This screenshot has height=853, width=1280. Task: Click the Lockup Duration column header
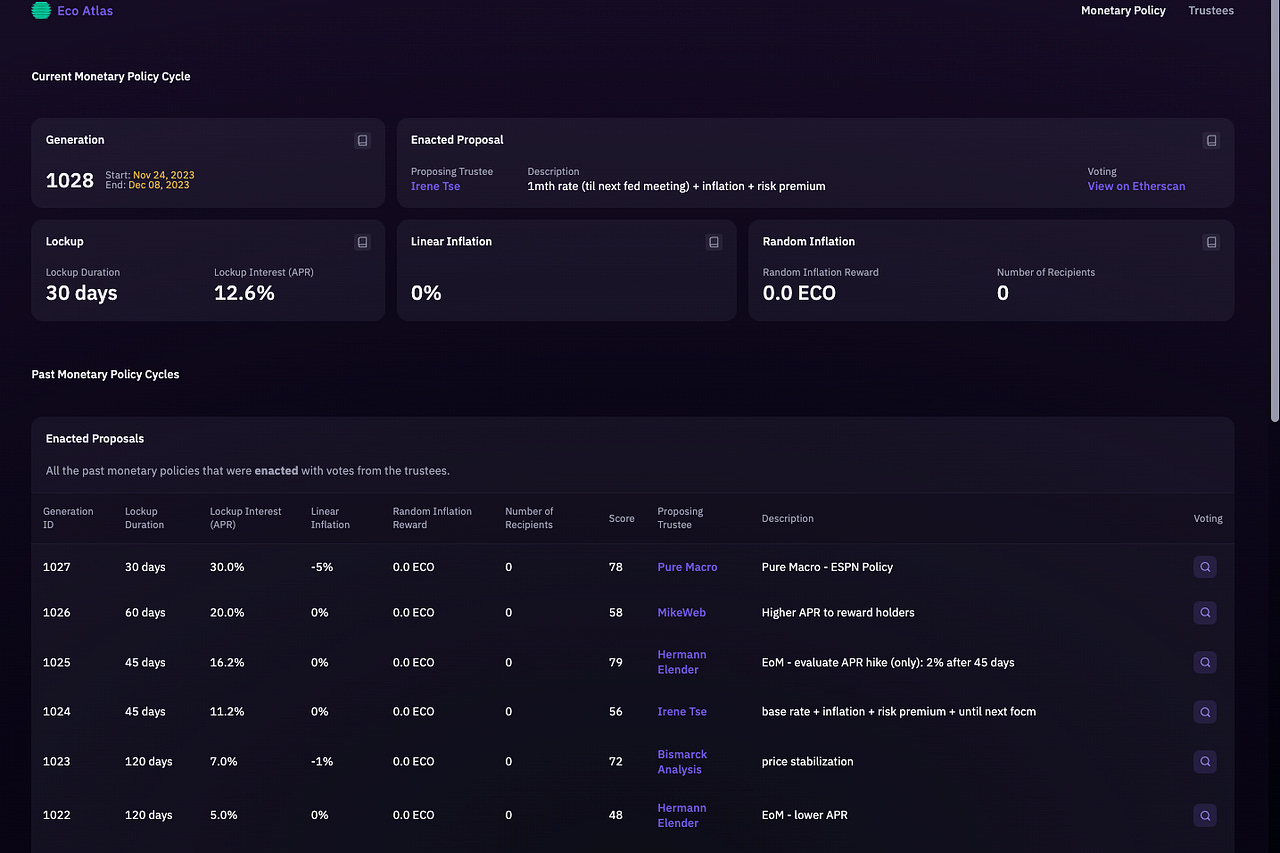click(145, 518)
